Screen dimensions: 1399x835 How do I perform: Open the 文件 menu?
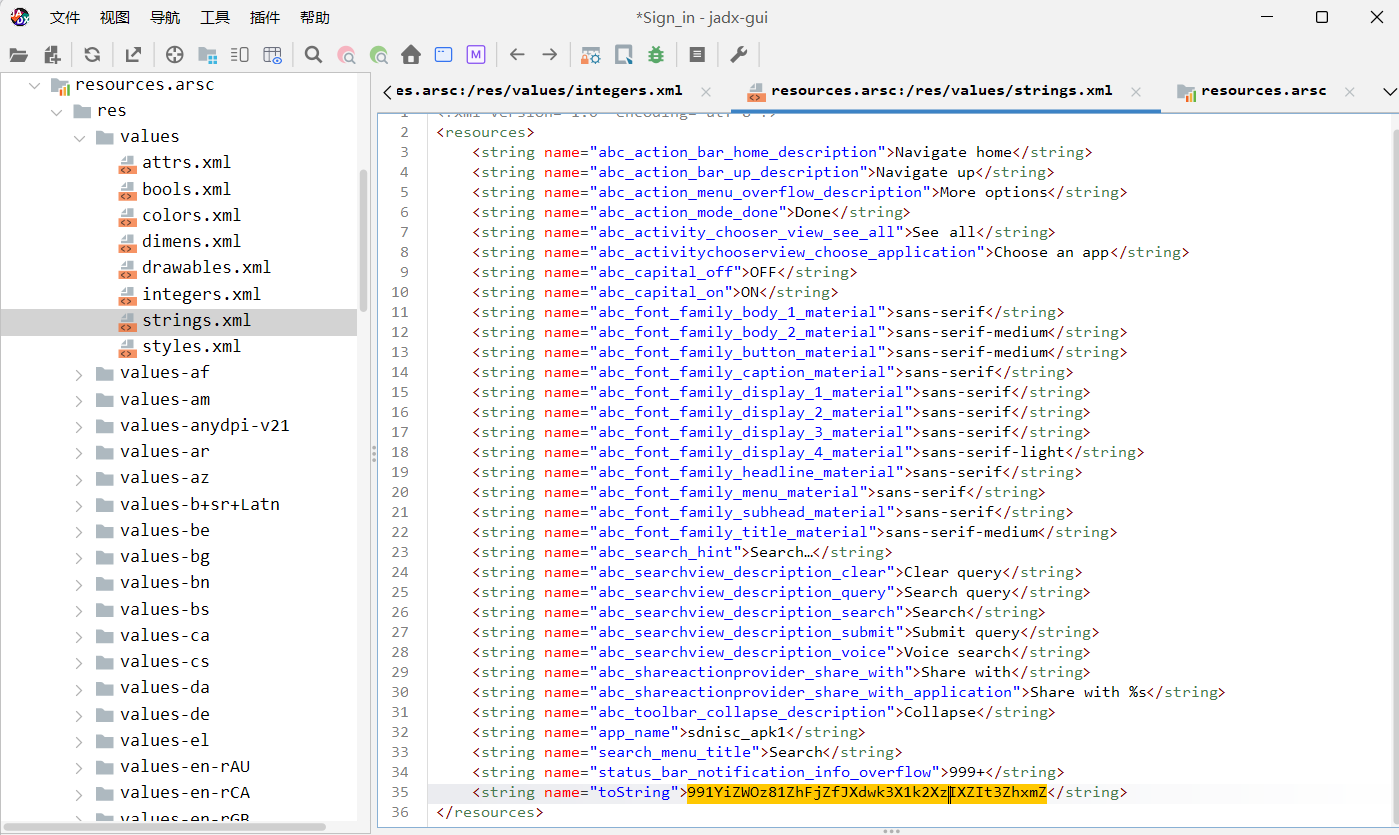tap(65, 18)
